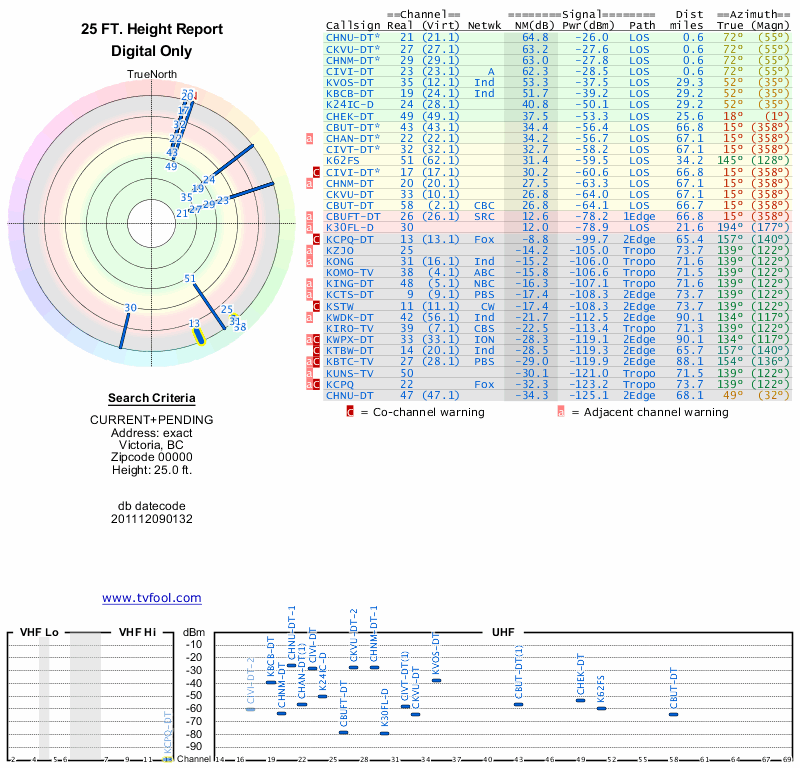Click K62FS marker in spectrum chart

pos(602,708)
